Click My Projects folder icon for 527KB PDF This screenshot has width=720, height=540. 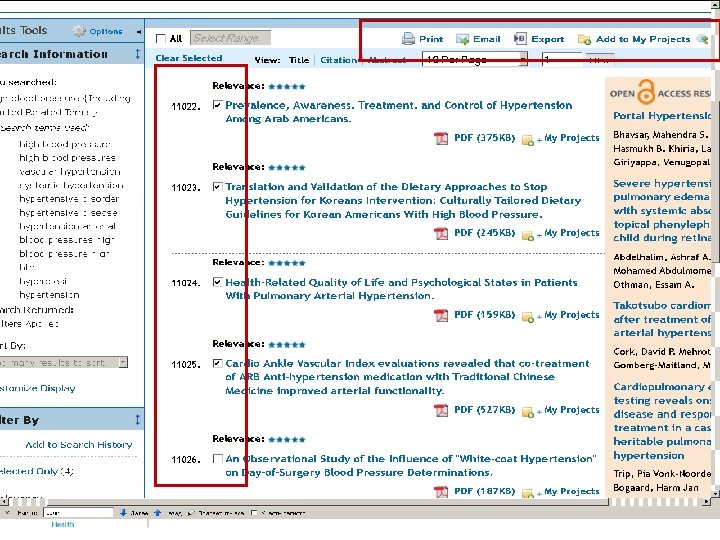coord(528,411)
